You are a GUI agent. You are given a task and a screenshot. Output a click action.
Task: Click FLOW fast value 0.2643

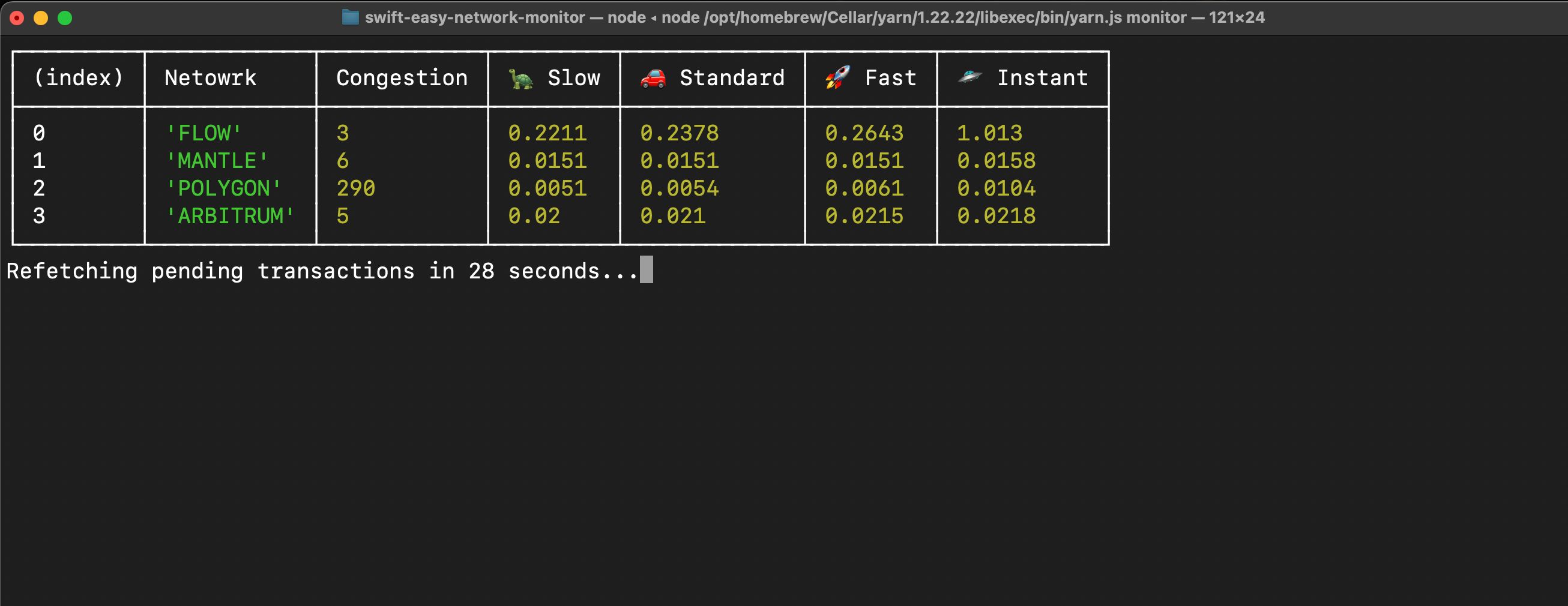coord(864,133)
